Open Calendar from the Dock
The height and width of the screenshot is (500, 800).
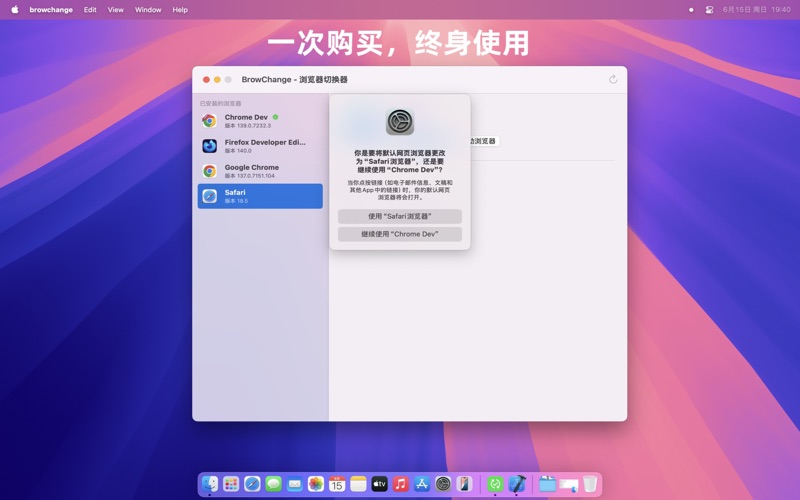click(x=337, y=484)
